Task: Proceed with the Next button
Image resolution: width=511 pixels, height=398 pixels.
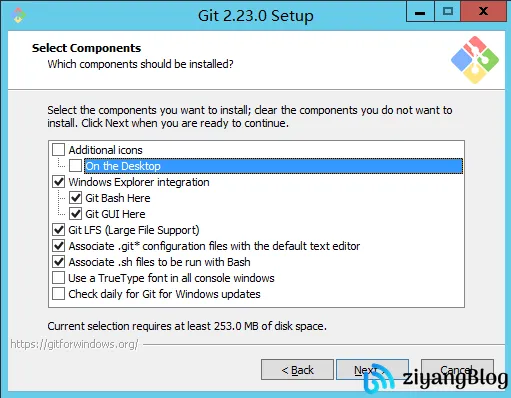Action: [x=372, y=370]
